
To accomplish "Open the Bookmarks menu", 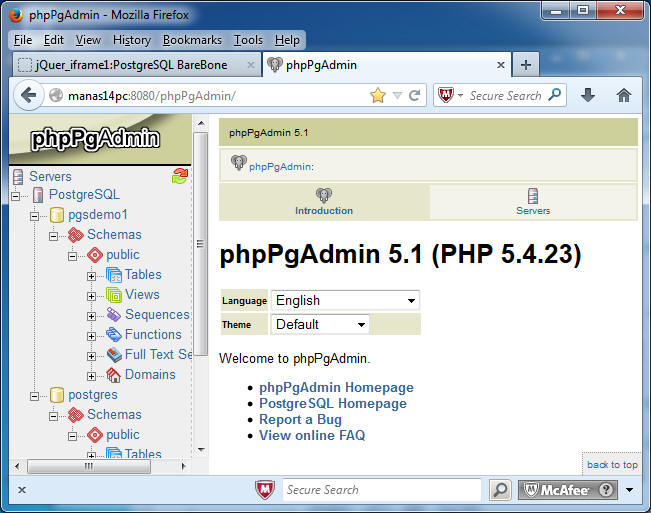I will (192, 40).
